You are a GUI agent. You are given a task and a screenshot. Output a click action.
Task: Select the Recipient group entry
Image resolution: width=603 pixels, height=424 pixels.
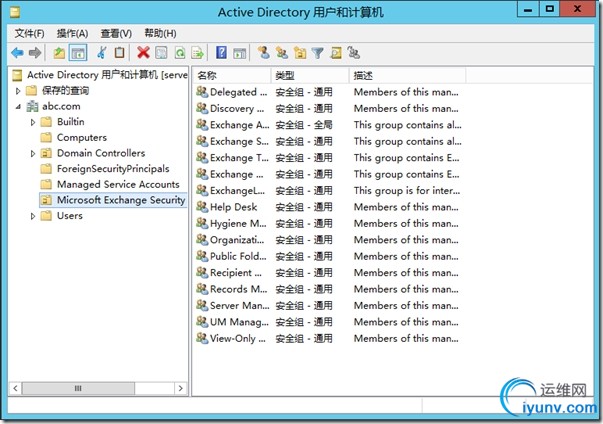[229, 273]
